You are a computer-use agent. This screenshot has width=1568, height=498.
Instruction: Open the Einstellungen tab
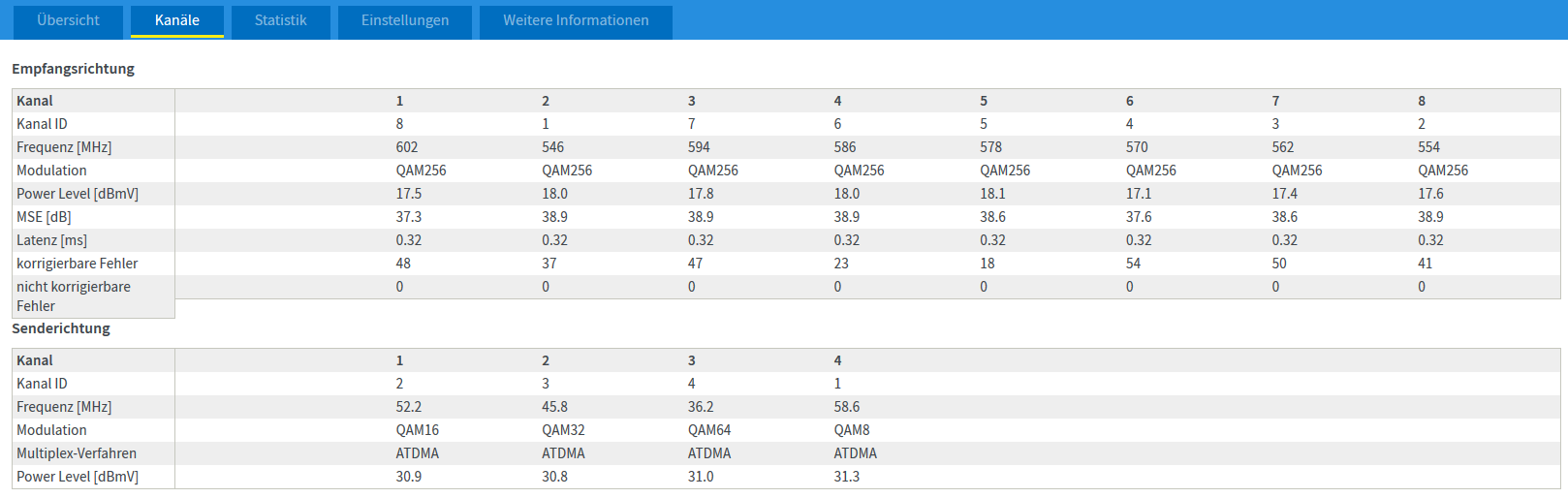coord(405,21)
